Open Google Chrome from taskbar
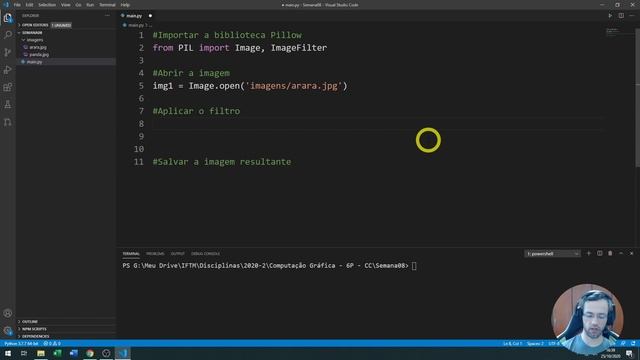 point(90,353)
